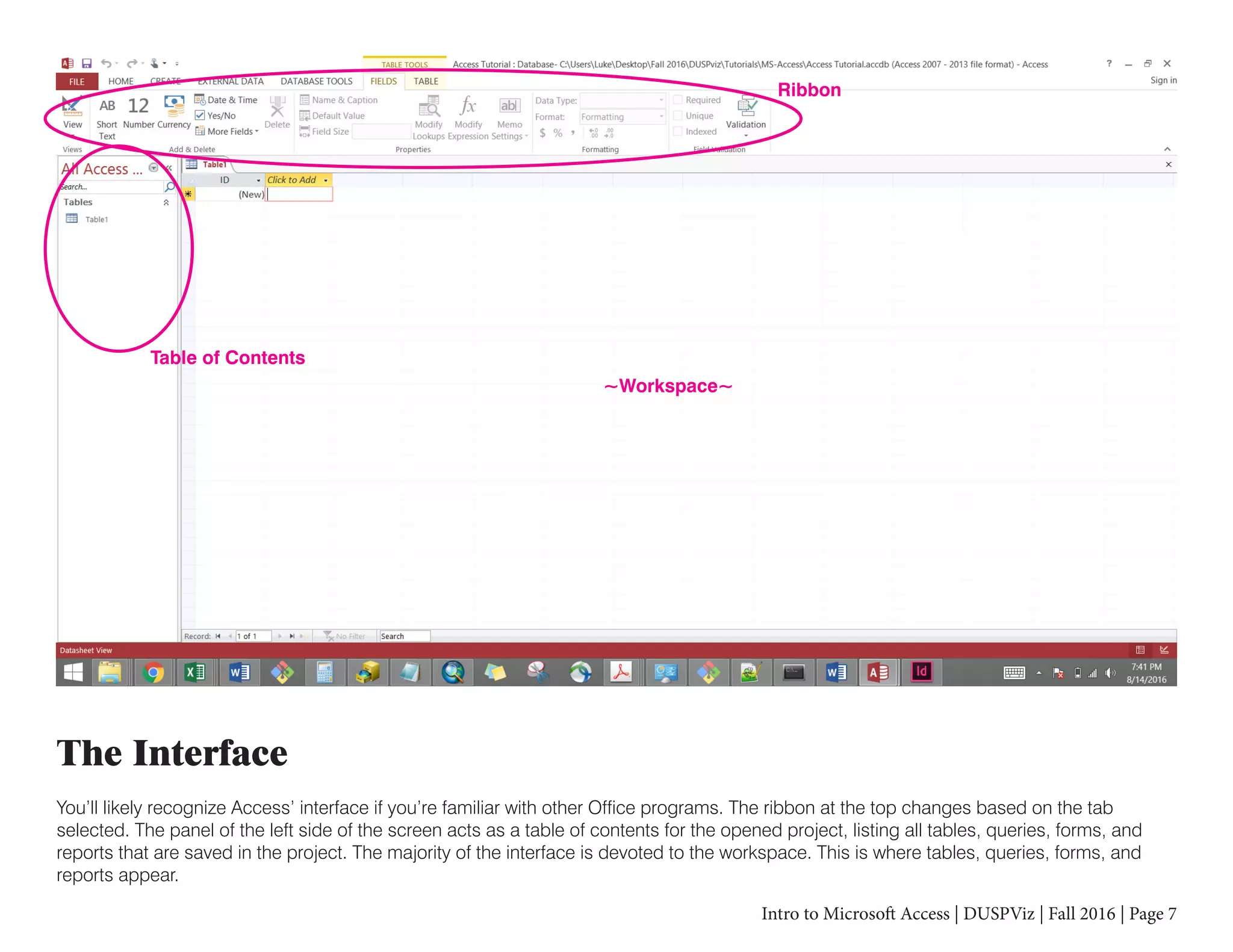The image size is (1233, 952).
Task: Go to first record
Action: 218,636
